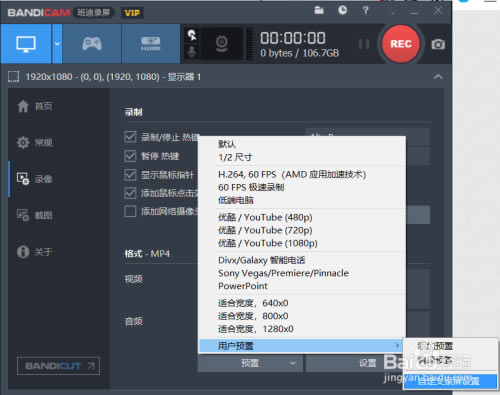
Task: Open the output folder icon in title bar
Action: click(319, 10)
